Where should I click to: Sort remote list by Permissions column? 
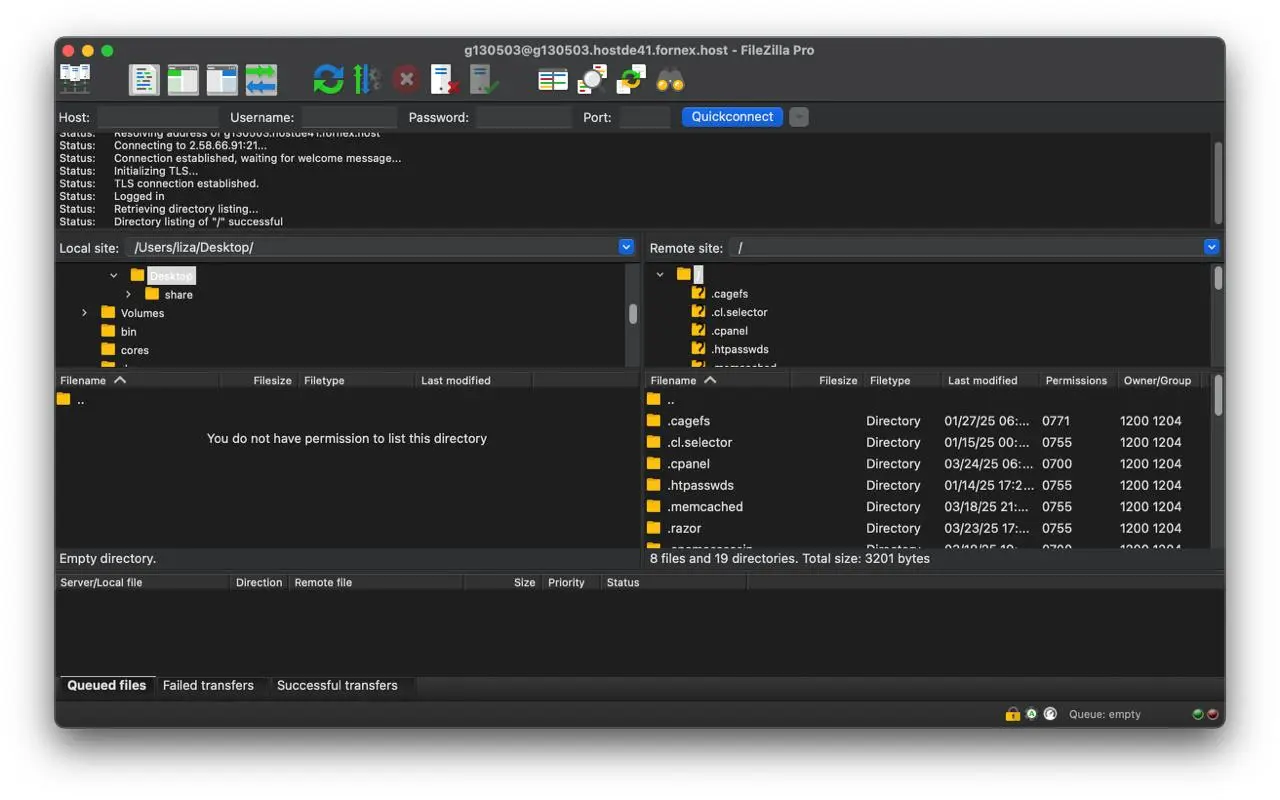(1076, 380)
